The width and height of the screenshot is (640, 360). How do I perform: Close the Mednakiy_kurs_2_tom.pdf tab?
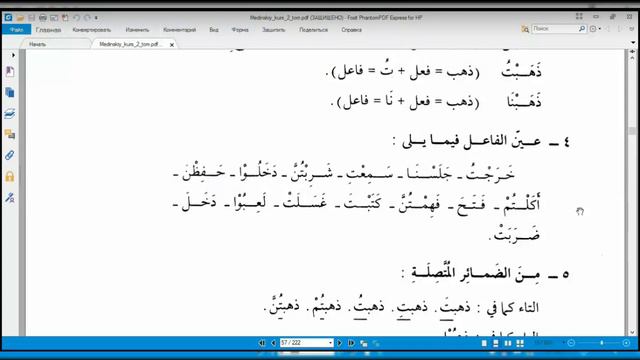pos(172,45)
